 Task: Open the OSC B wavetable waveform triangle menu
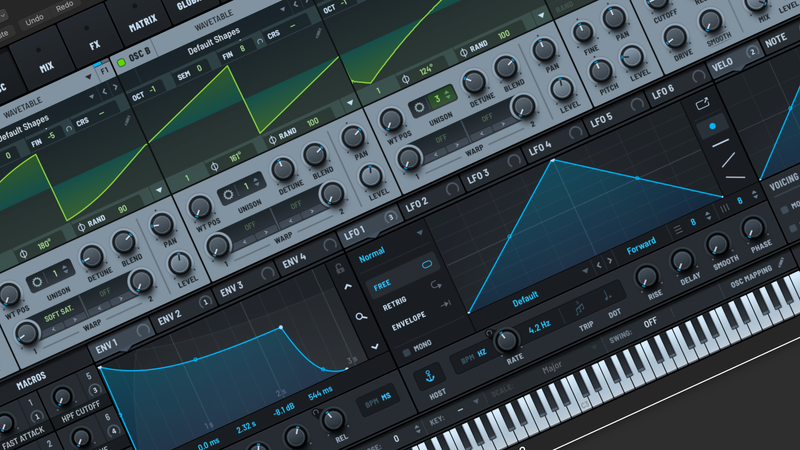coord(349,103)
